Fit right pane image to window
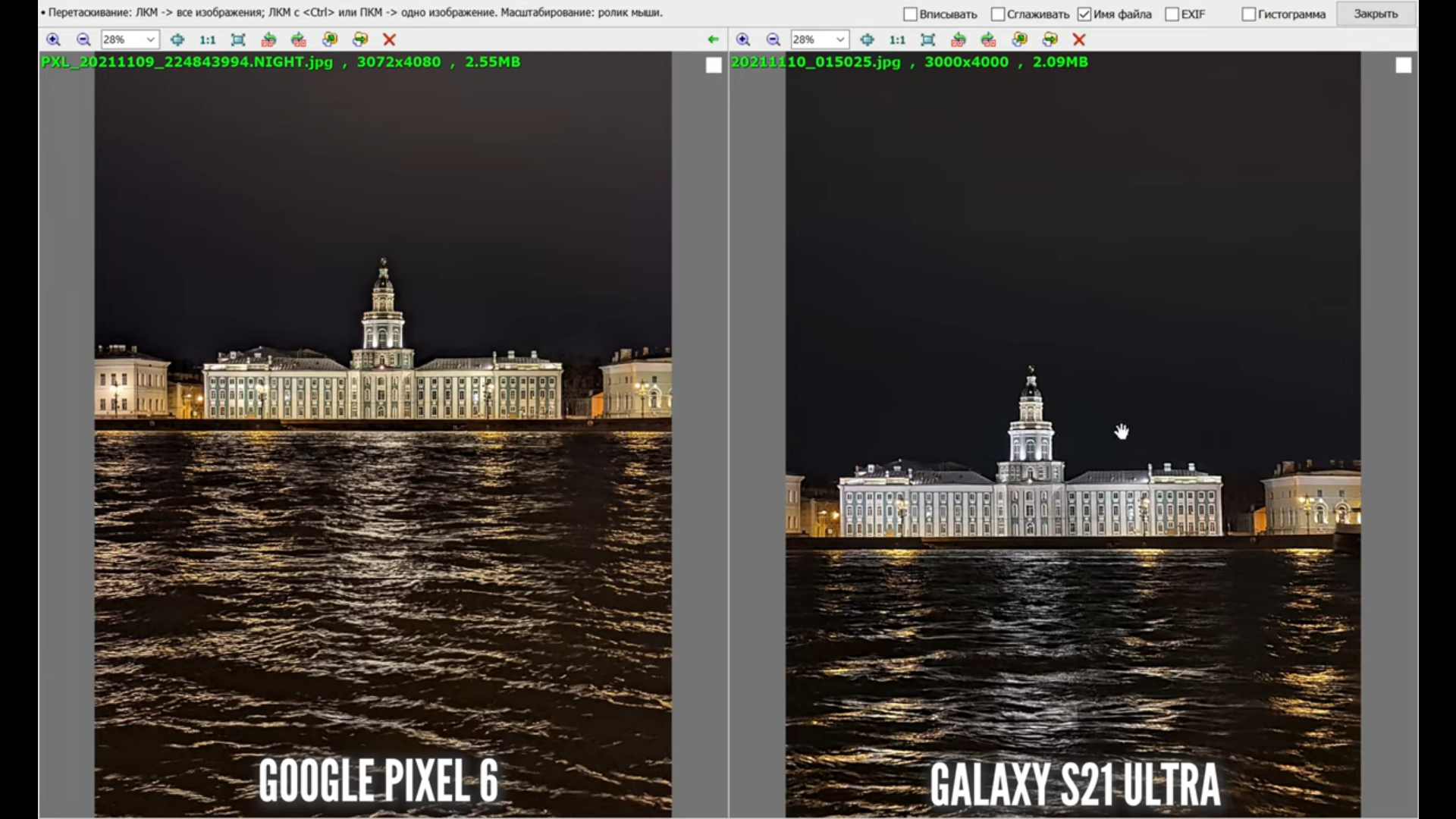The height and width of the screenshot is (819, 1456). 928,39
